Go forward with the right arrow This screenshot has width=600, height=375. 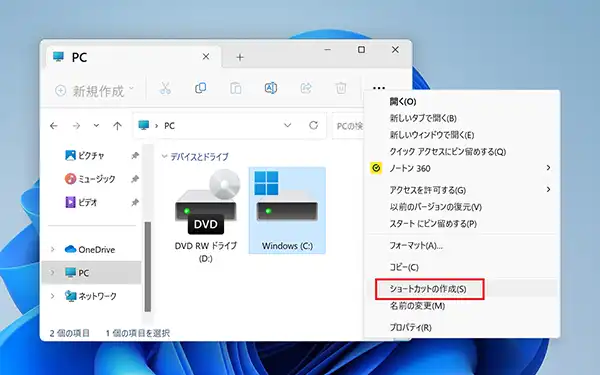[76, 126]
